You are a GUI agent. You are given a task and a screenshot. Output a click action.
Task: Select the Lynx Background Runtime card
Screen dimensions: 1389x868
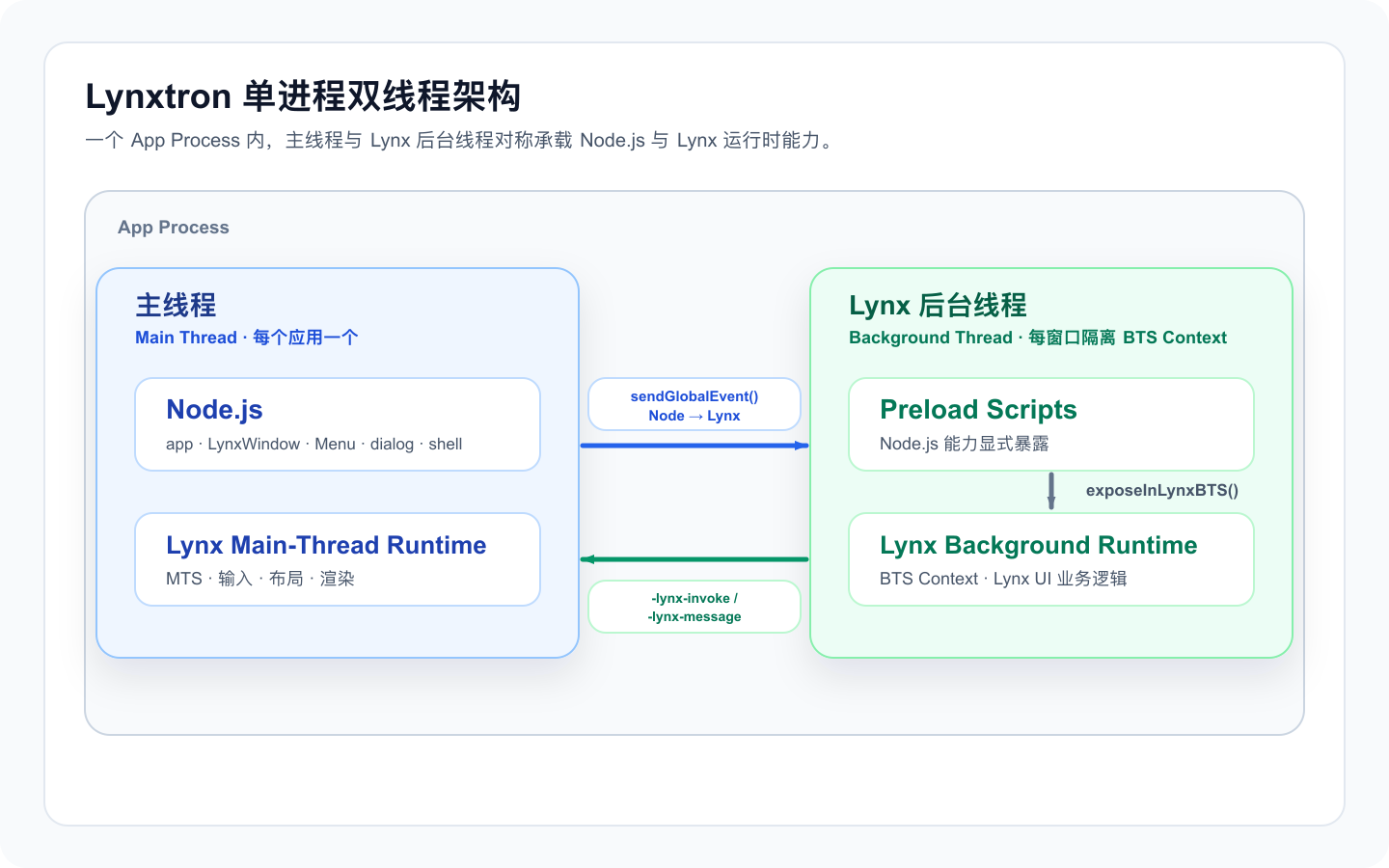click(x=1051, y=559)
